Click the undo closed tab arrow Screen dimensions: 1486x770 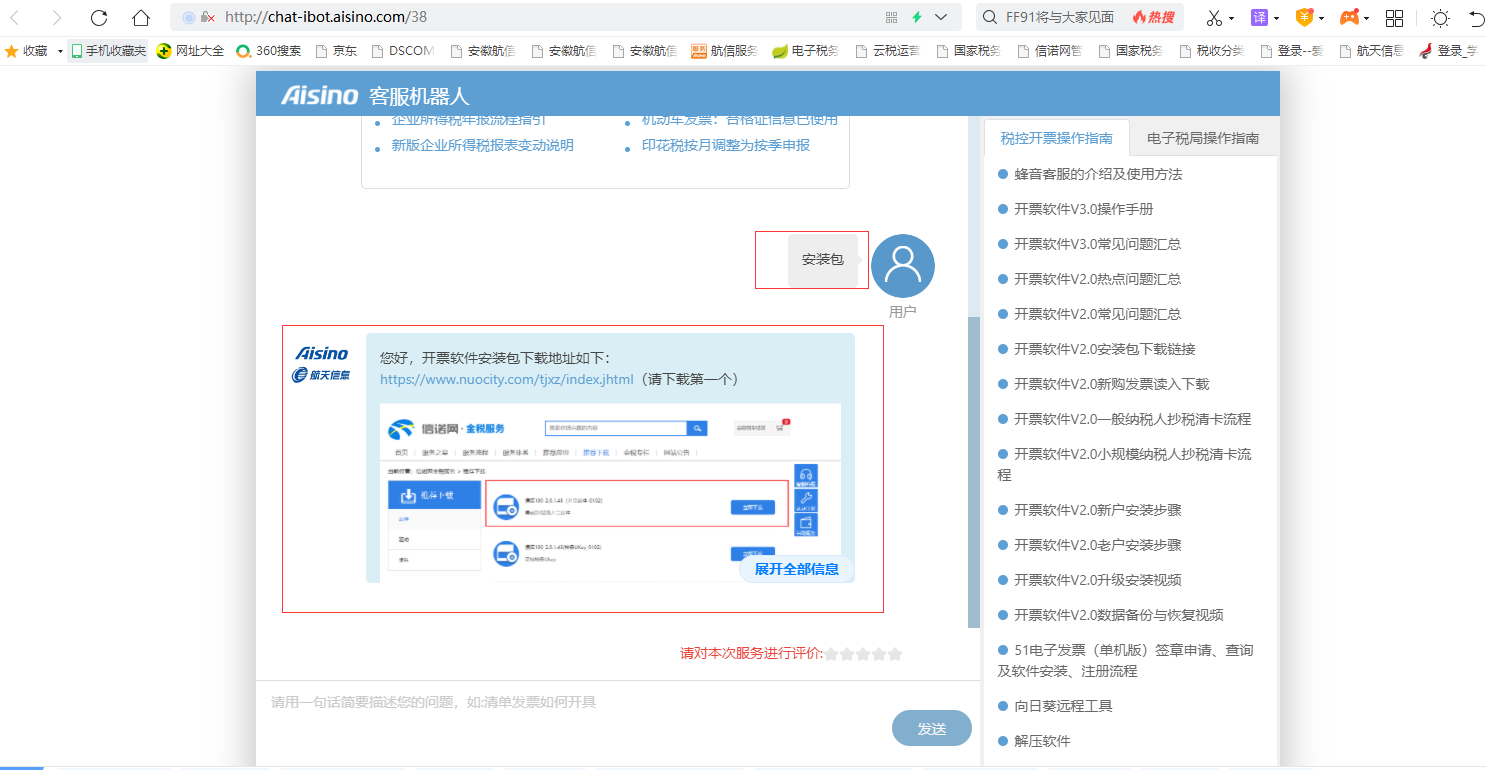coord(1476,17)
